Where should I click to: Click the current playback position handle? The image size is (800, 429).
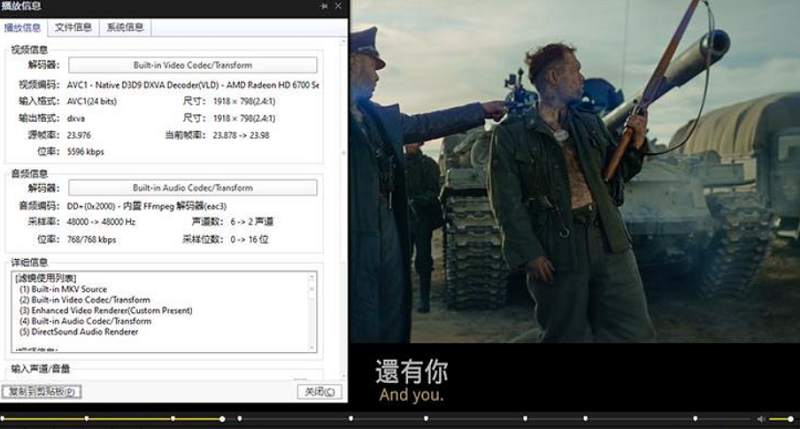(x=222, y=418)
